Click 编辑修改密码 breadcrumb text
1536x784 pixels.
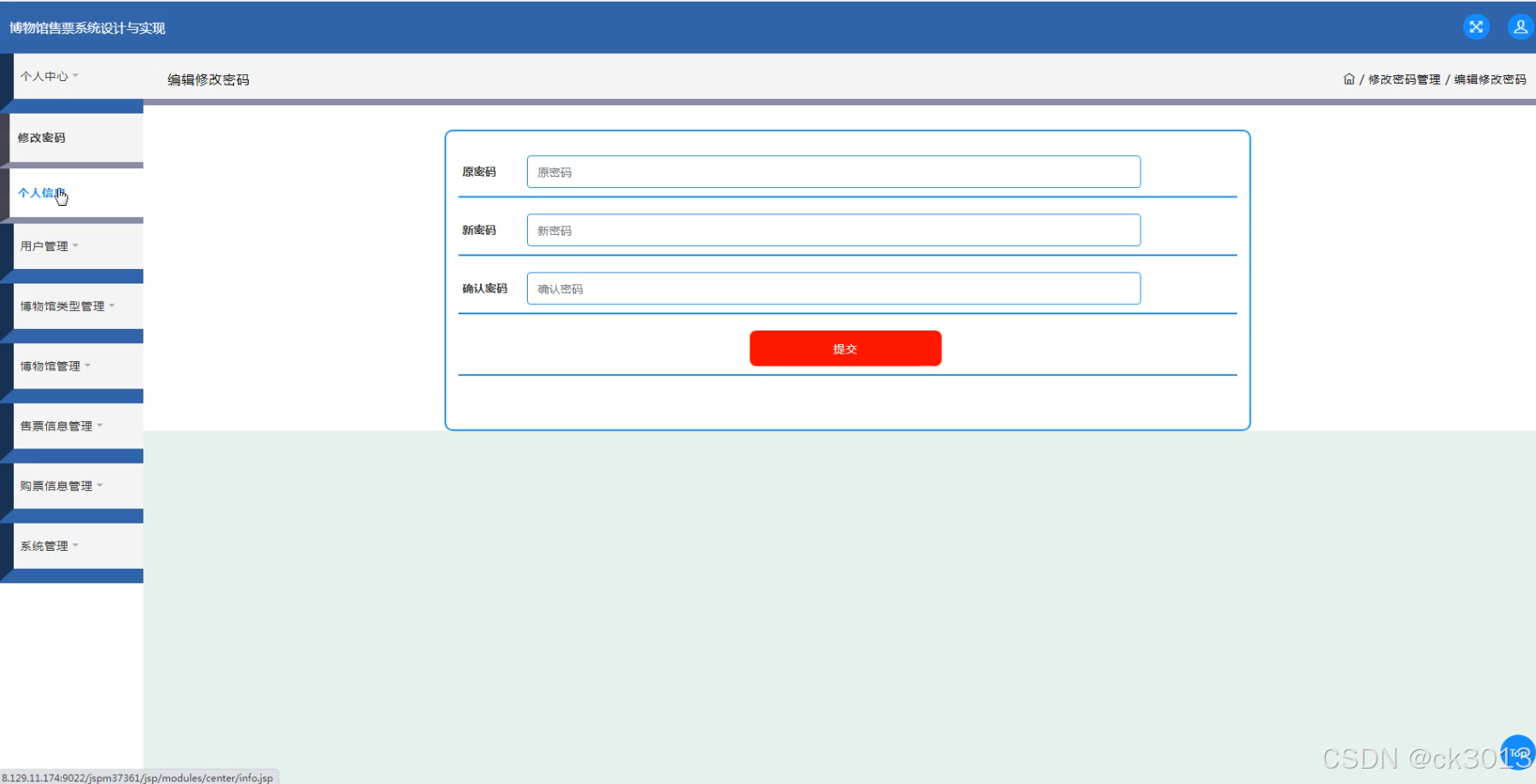coord(1490,79)
